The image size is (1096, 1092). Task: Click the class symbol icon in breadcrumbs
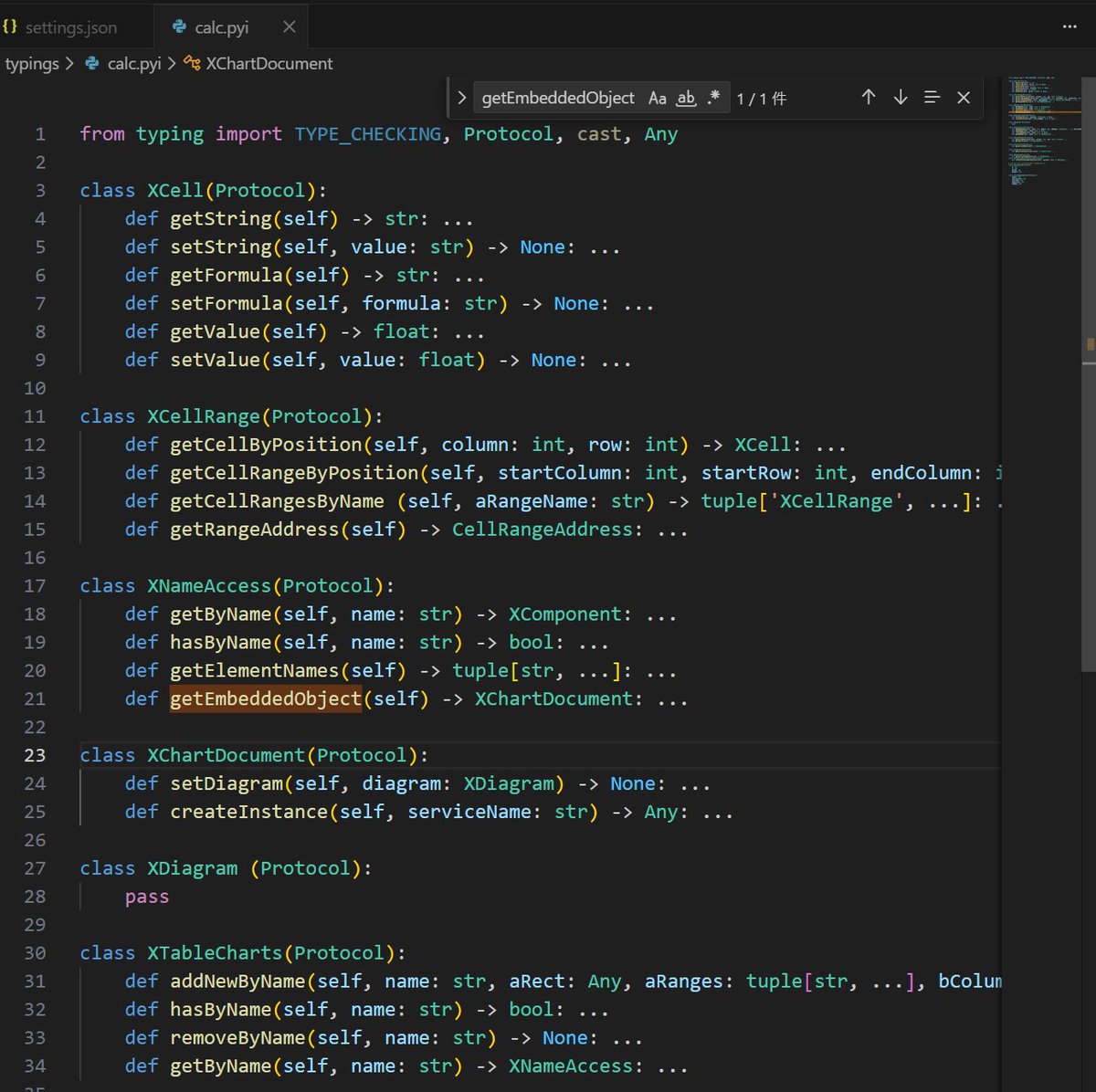pyautogui.click(x=192, y=64)
